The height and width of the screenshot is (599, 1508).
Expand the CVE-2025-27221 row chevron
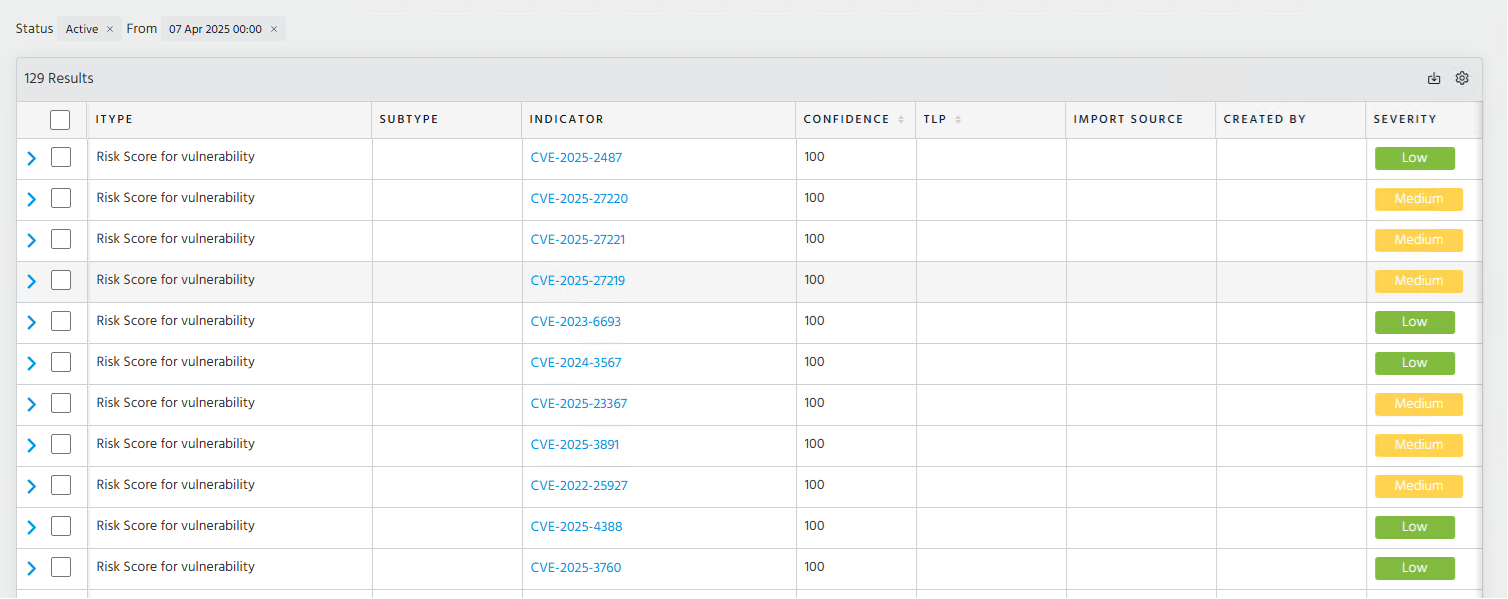31,240
